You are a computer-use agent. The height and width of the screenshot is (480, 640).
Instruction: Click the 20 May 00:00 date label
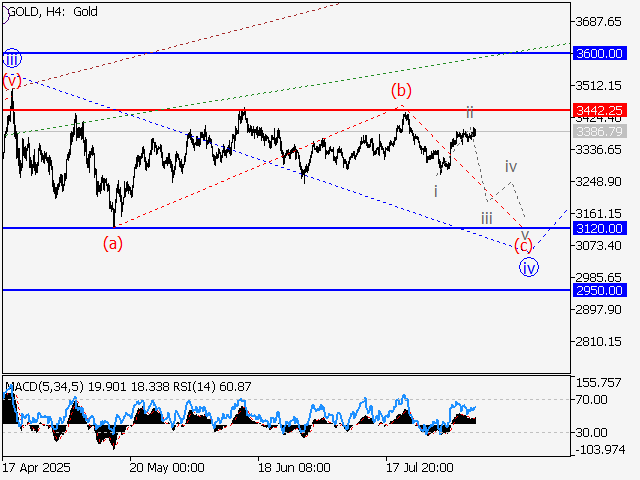tap(167, 467)
